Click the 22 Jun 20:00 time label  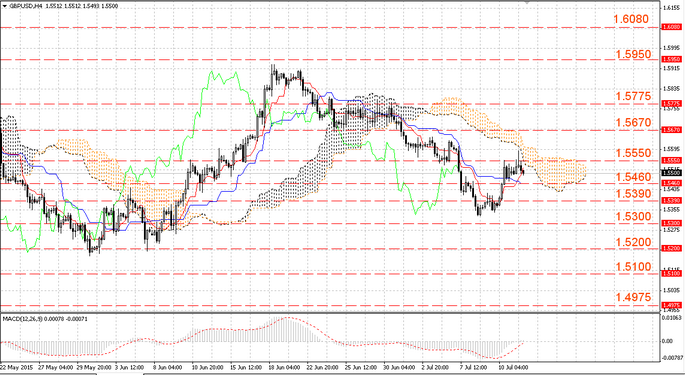click(x=323, y=368)
